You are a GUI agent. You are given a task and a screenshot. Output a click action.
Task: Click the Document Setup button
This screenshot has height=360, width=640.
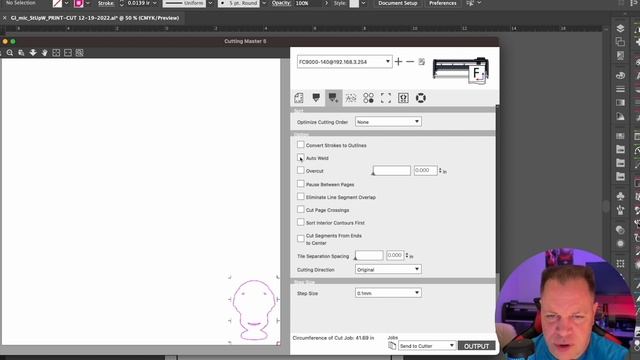[x=398, y=3]
